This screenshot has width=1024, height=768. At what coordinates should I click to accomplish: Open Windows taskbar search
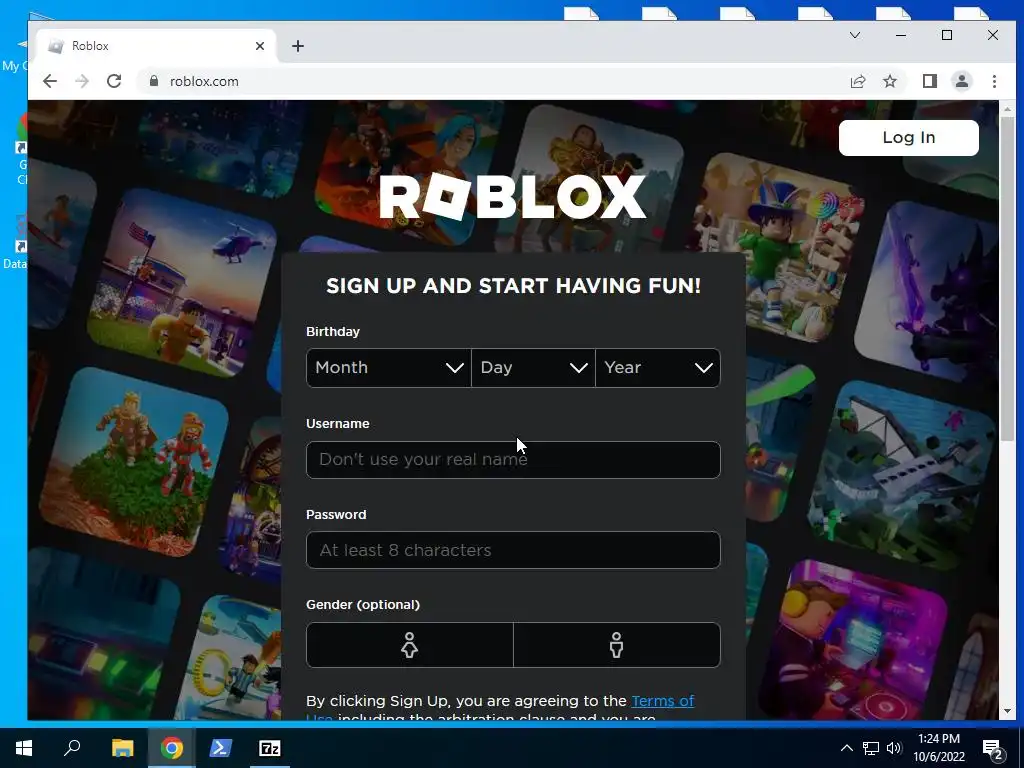point(72,748)
